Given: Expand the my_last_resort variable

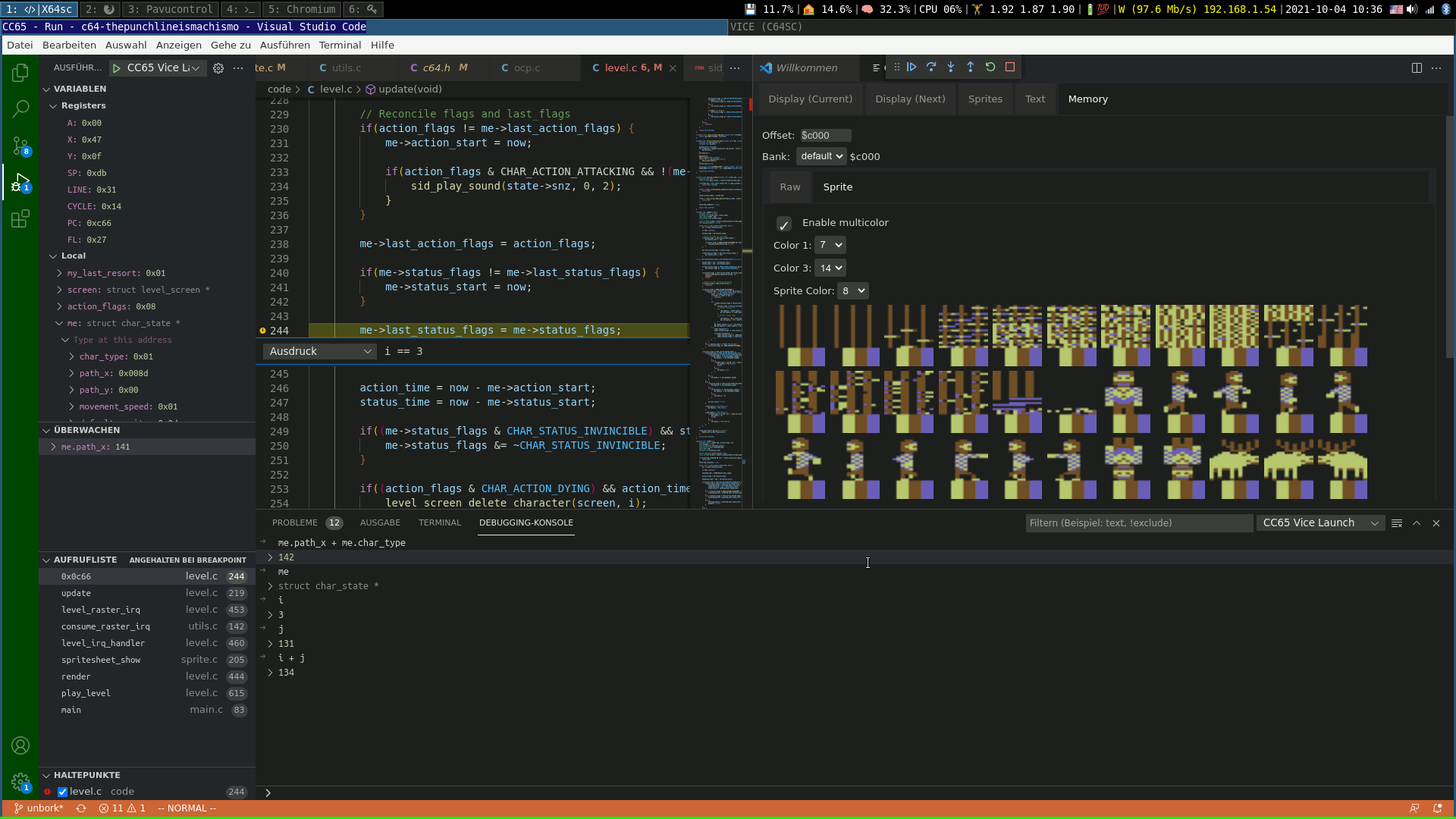Looking at the screenshot, I should tap(60, 273).
